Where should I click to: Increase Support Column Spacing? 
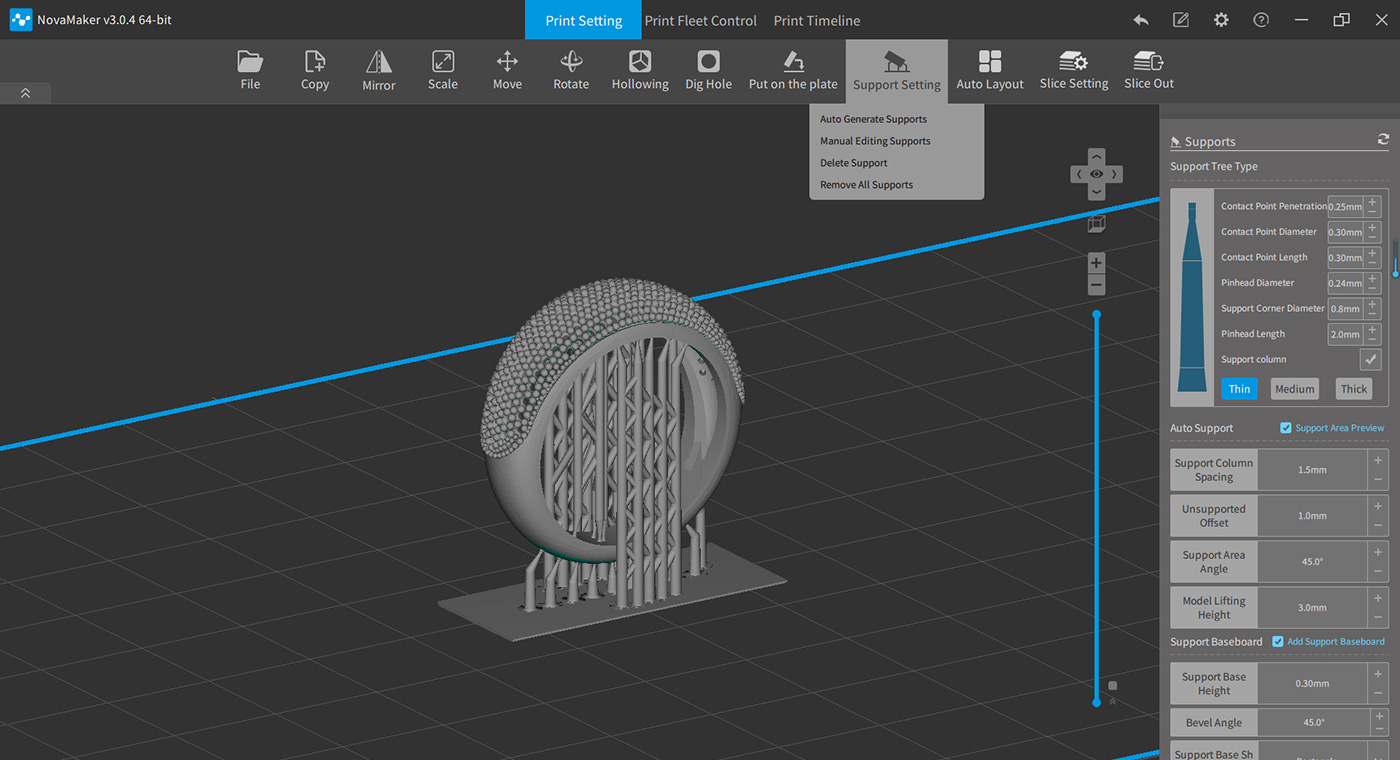pyautogui.click(x=1378, y=460)
